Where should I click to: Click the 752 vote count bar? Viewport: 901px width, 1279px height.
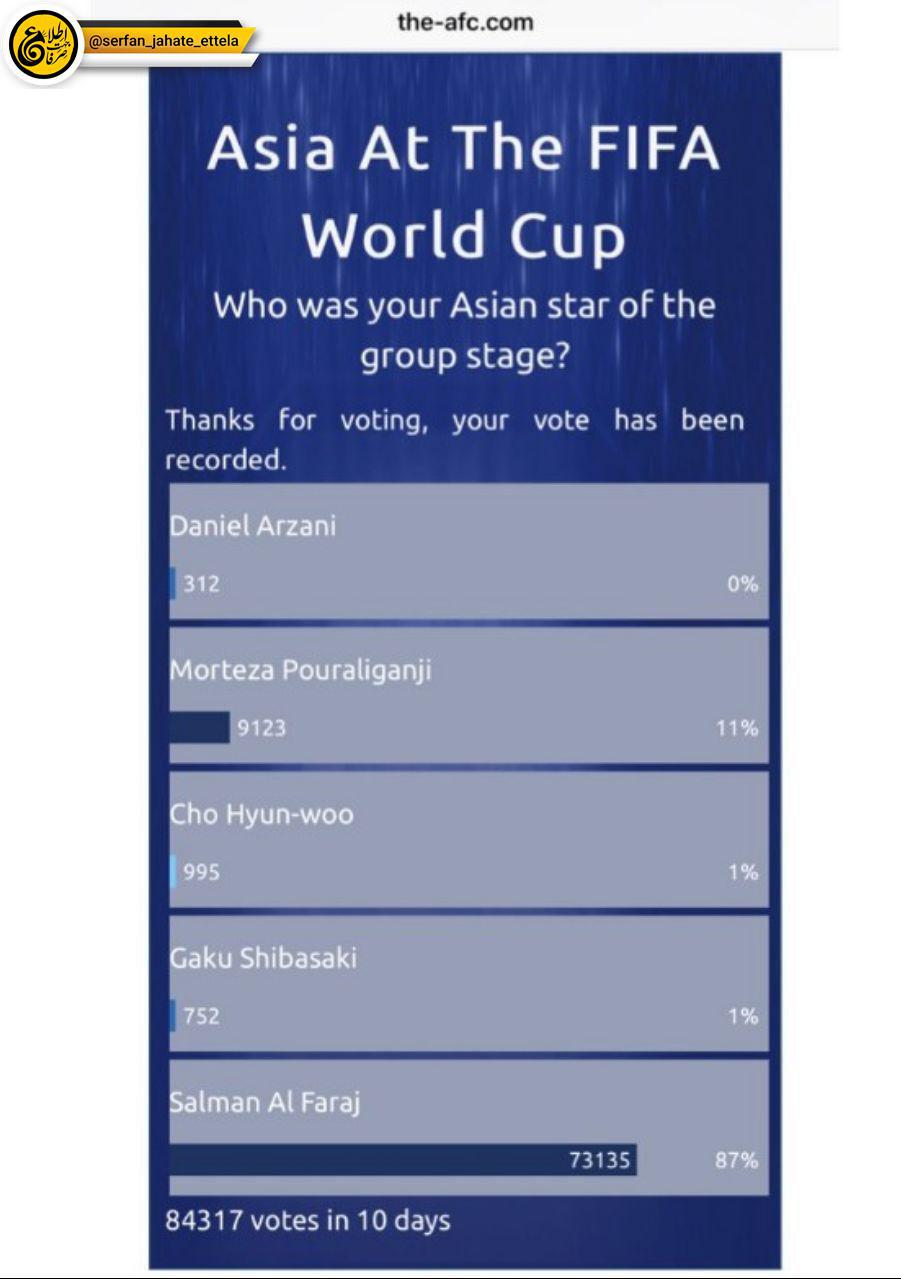click(173, 1015)
